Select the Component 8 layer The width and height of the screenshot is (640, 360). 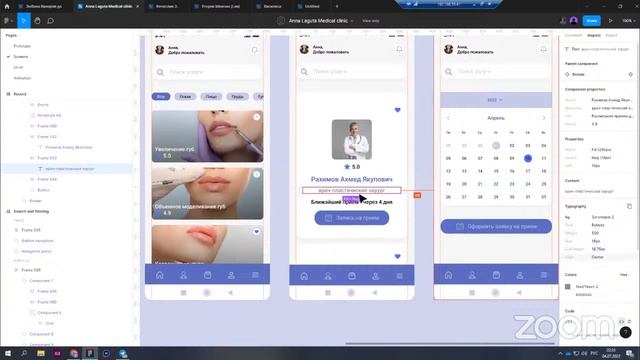click(41, 334)
